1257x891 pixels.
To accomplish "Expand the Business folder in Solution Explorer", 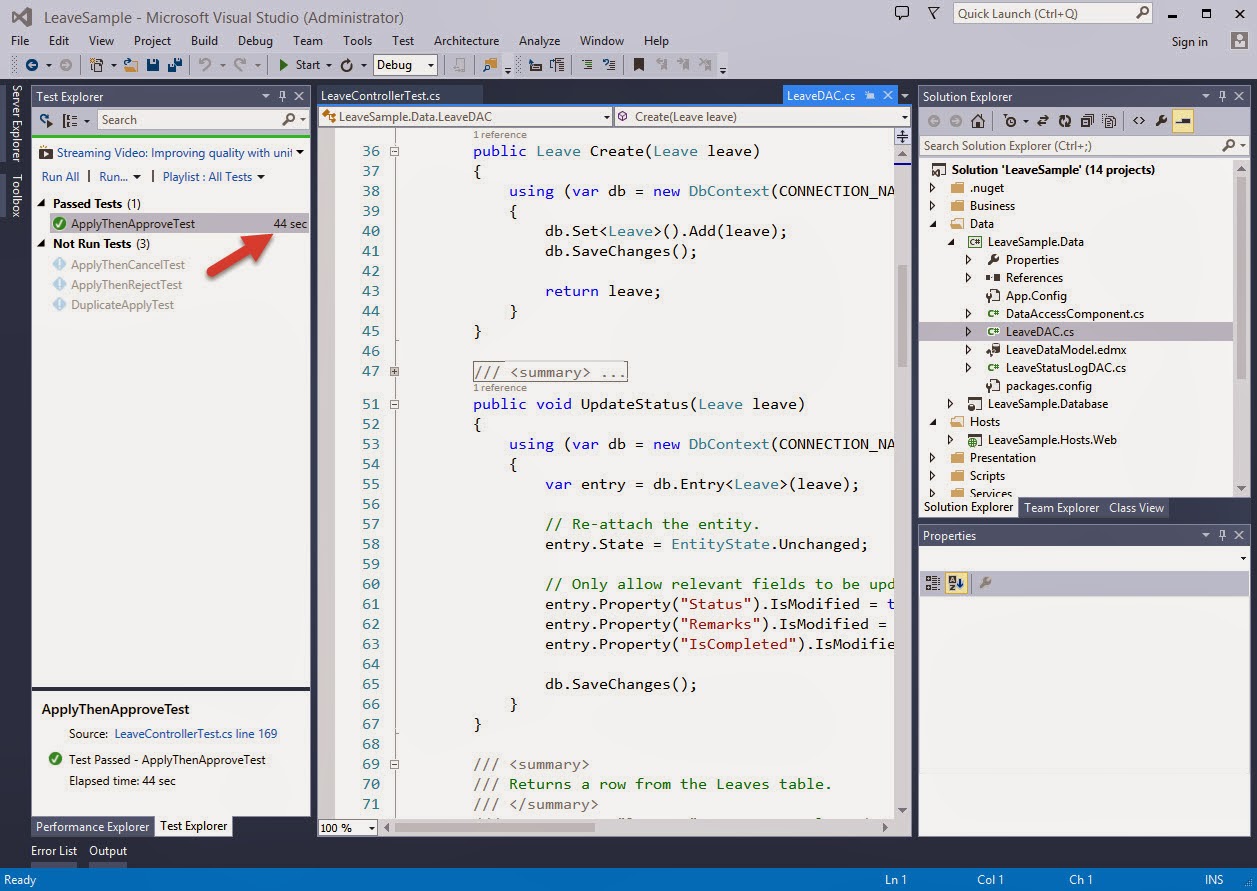I will pos(933,206).
